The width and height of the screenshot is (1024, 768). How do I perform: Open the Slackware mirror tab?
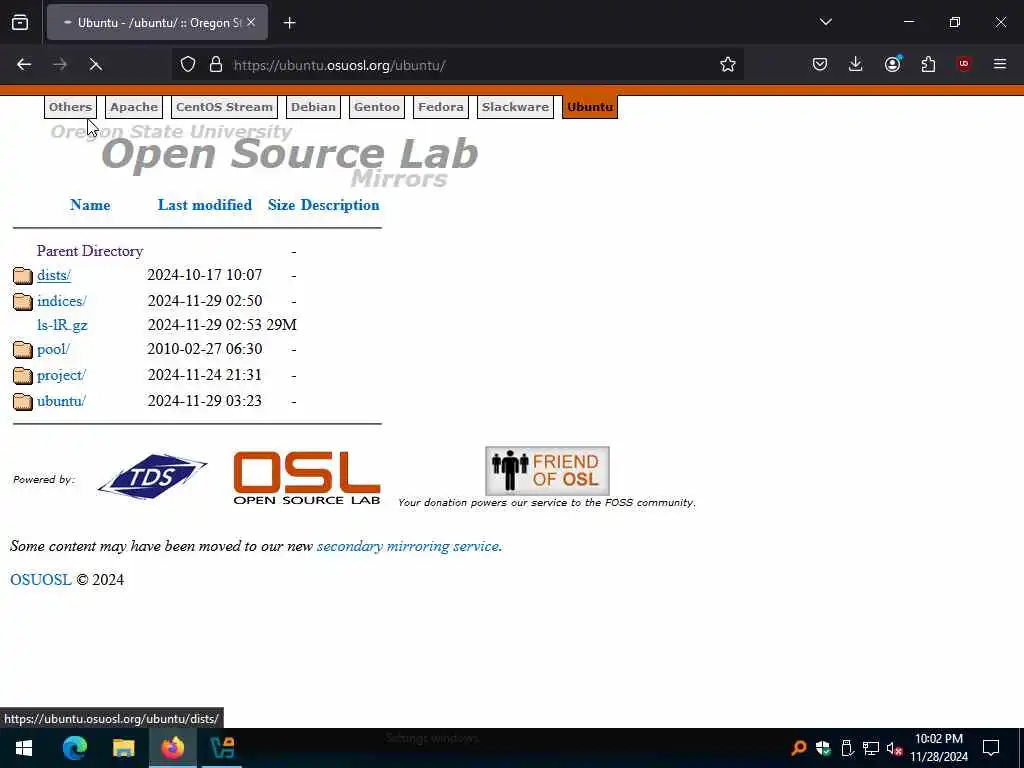point(515,107)
